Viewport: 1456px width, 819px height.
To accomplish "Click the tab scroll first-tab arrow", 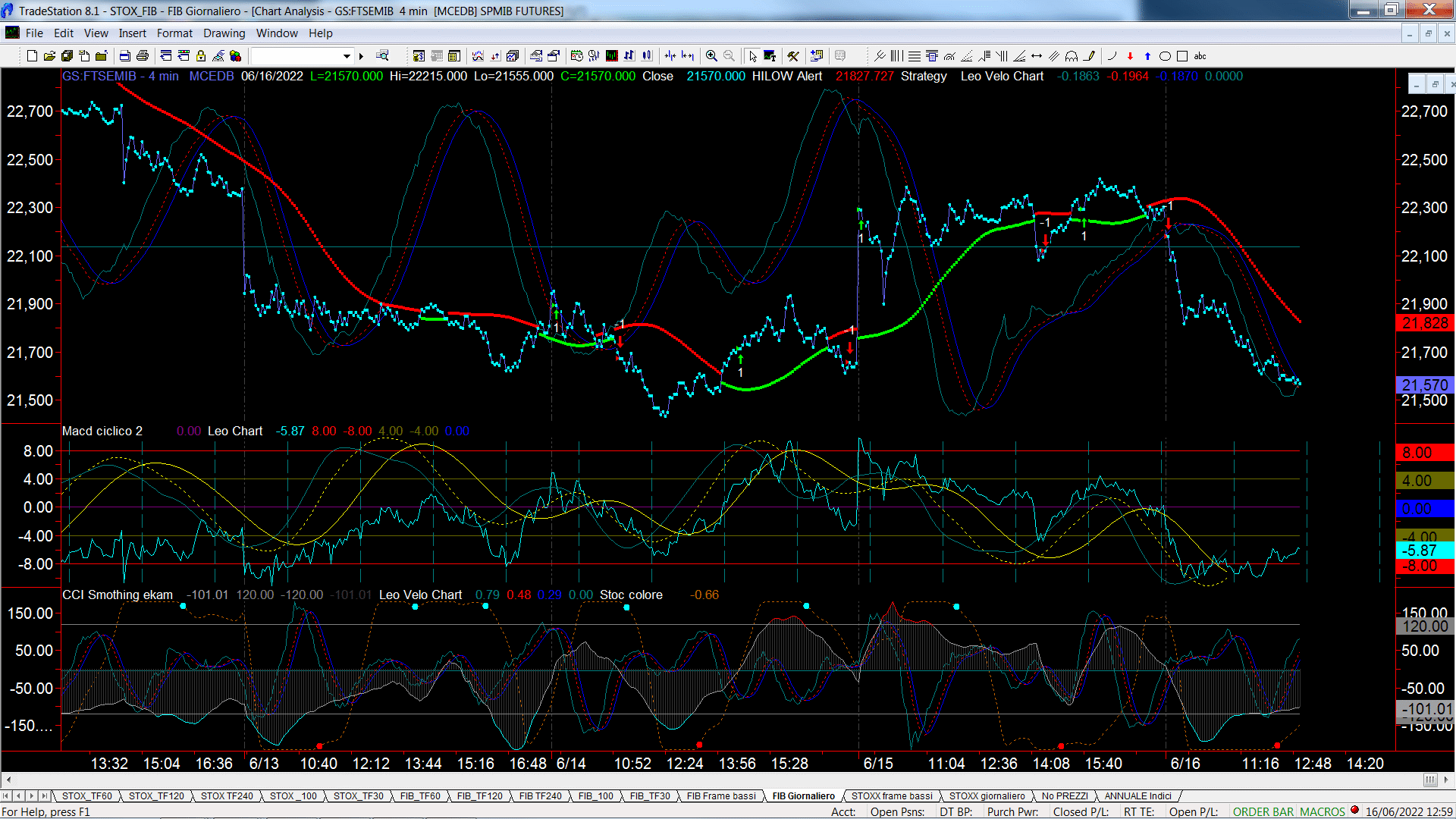I will point(6,796).
